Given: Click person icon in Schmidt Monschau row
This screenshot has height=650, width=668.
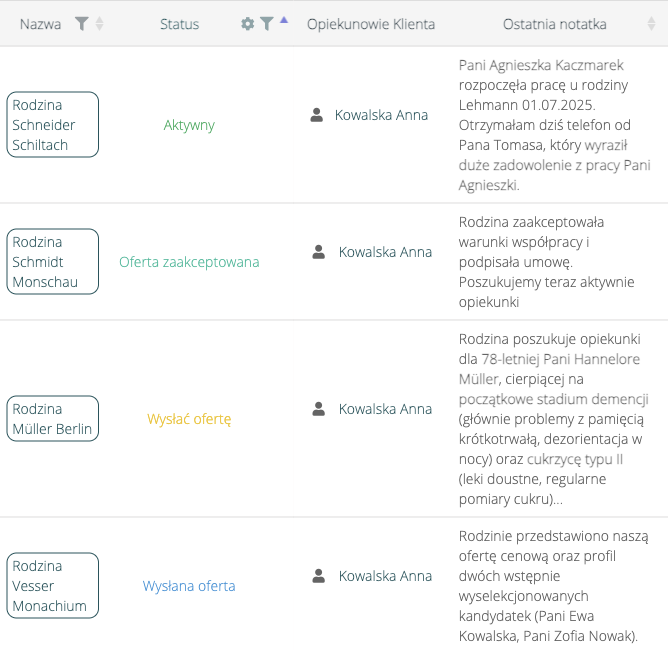Looking at the screenshot, I should pyautogui.click(x=319, y=252).
